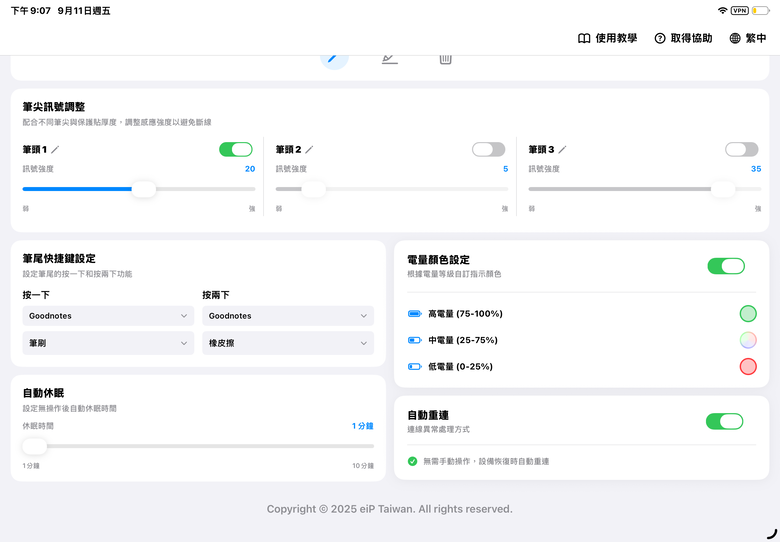This screenshot has height=542, width=780.
Task: Click the 筆頭 3 signal strength slider
Action: pyautogui.click(x=645, y=189)
